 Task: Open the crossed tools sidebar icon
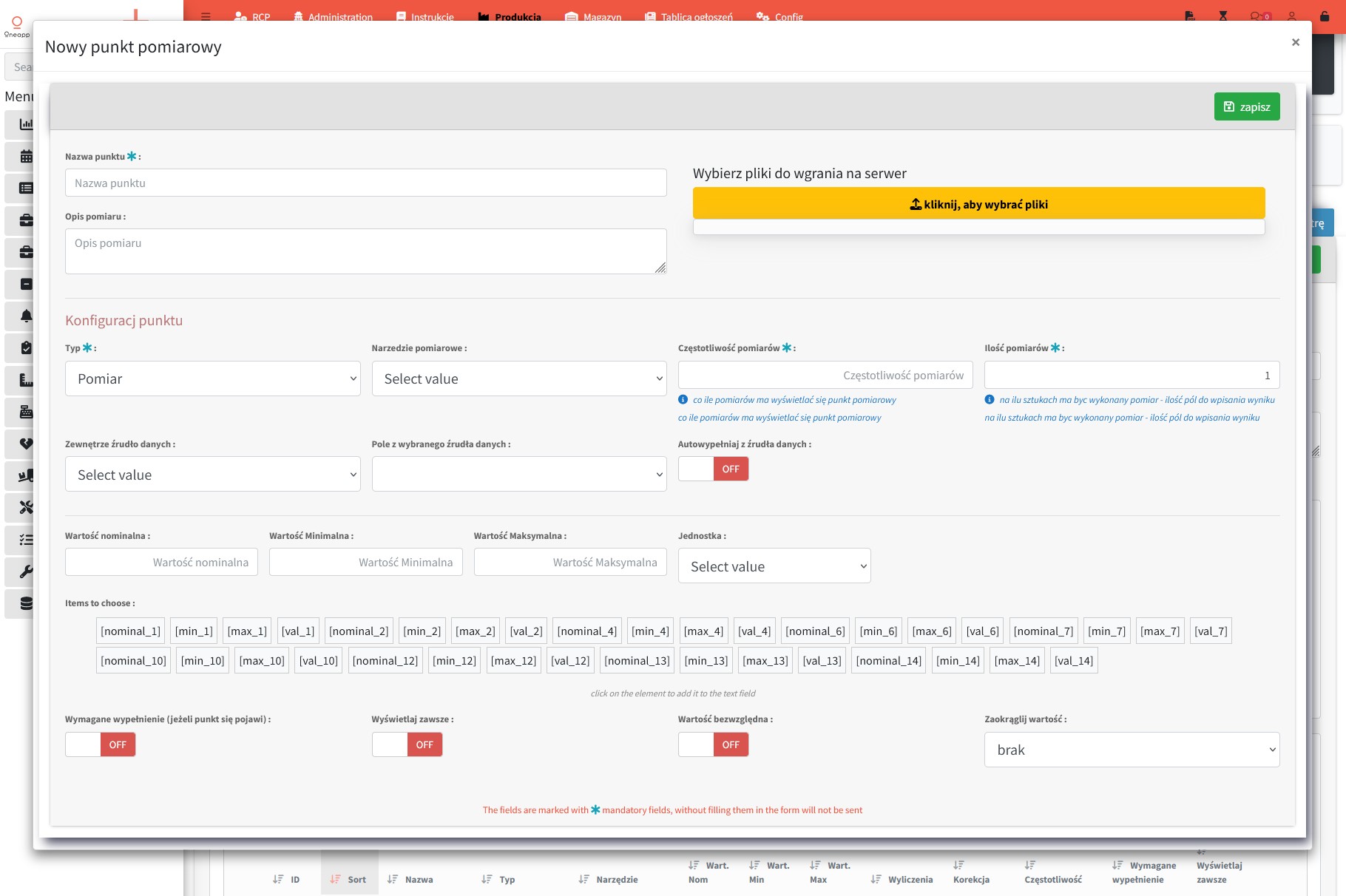click(x=26, y=507)
